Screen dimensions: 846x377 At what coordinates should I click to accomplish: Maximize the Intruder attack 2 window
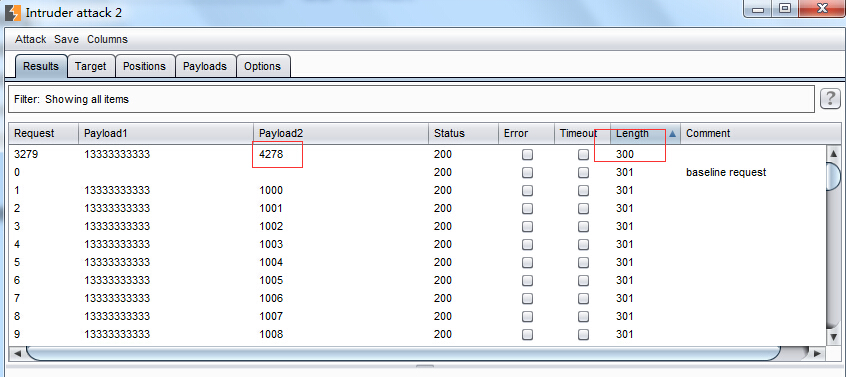pyautogui.click(x=785, y=8)
